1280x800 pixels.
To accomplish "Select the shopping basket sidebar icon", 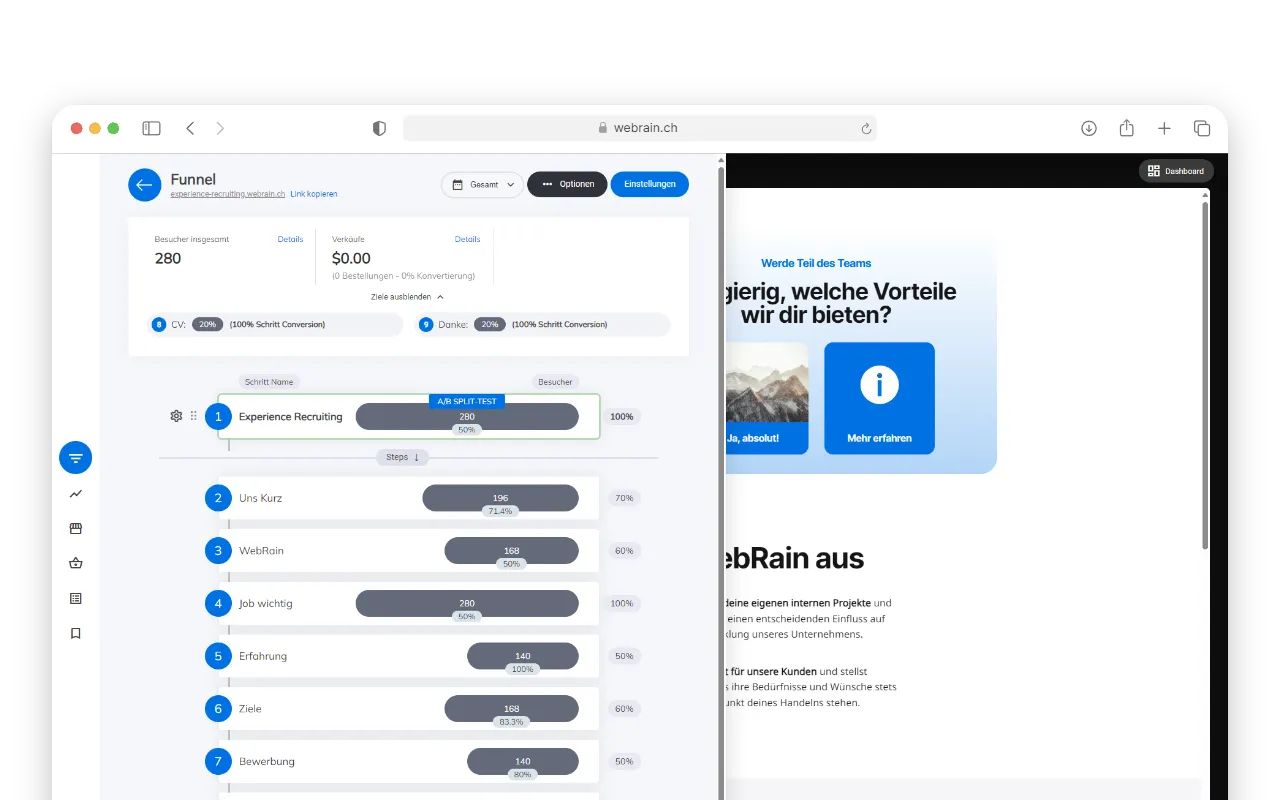I will pos(75,563).
